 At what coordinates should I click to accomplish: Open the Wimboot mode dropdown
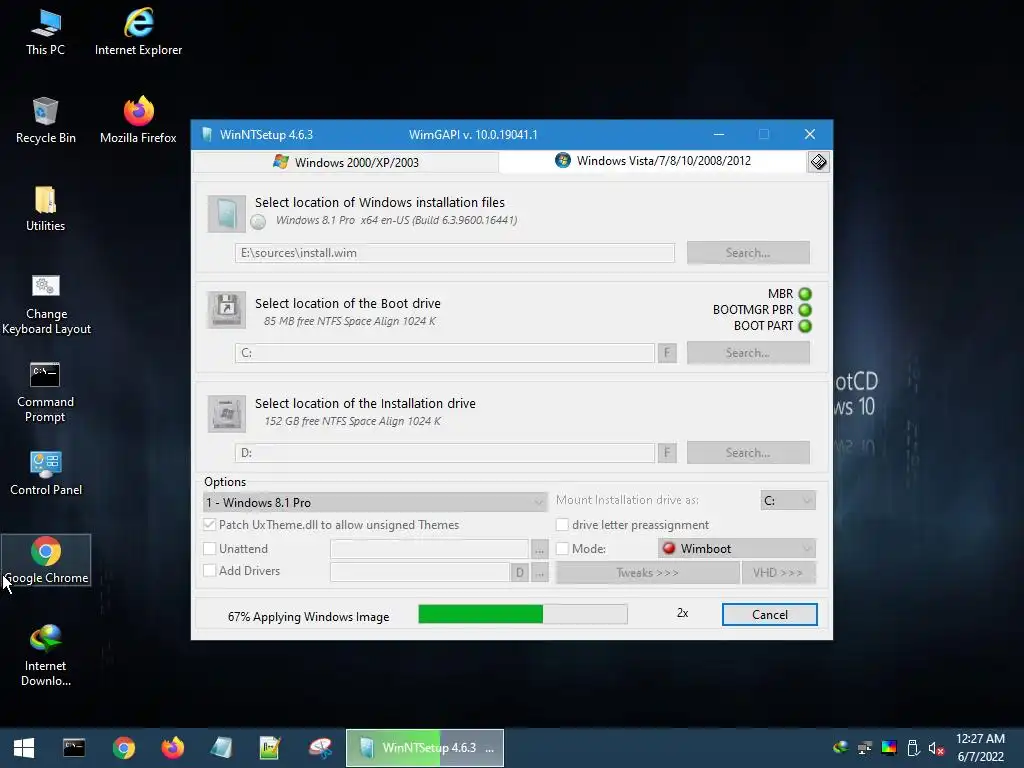[x=737, y=549]
